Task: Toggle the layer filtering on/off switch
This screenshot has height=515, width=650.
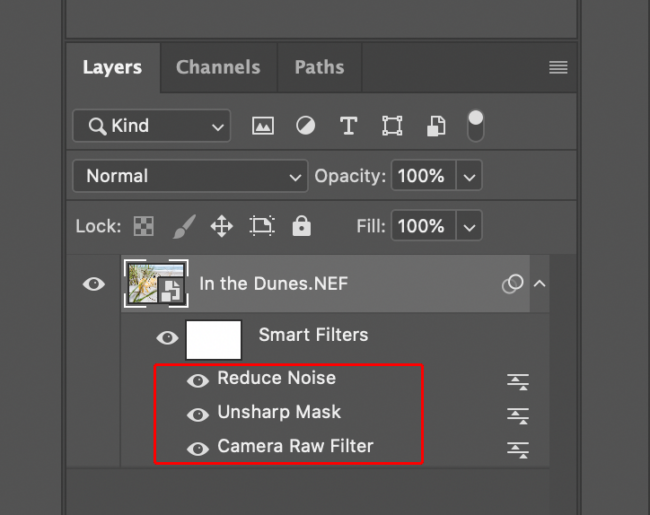Action: coord(476,124)
